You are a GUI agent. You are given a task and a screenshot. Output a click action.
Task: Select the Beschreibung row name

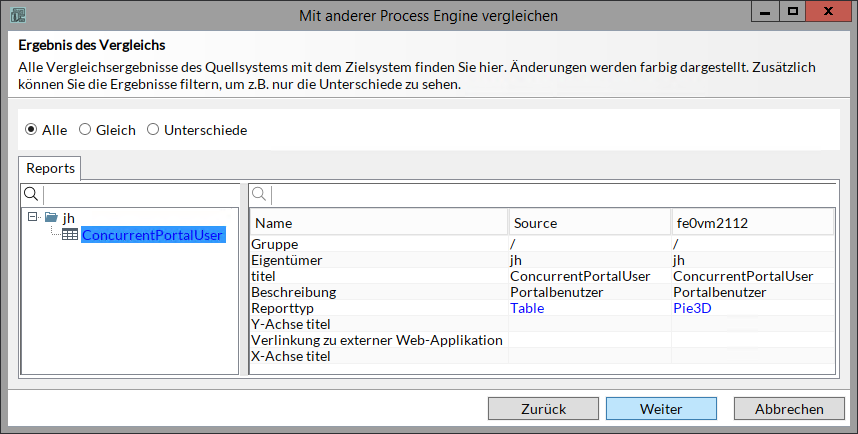coord(294,292)
